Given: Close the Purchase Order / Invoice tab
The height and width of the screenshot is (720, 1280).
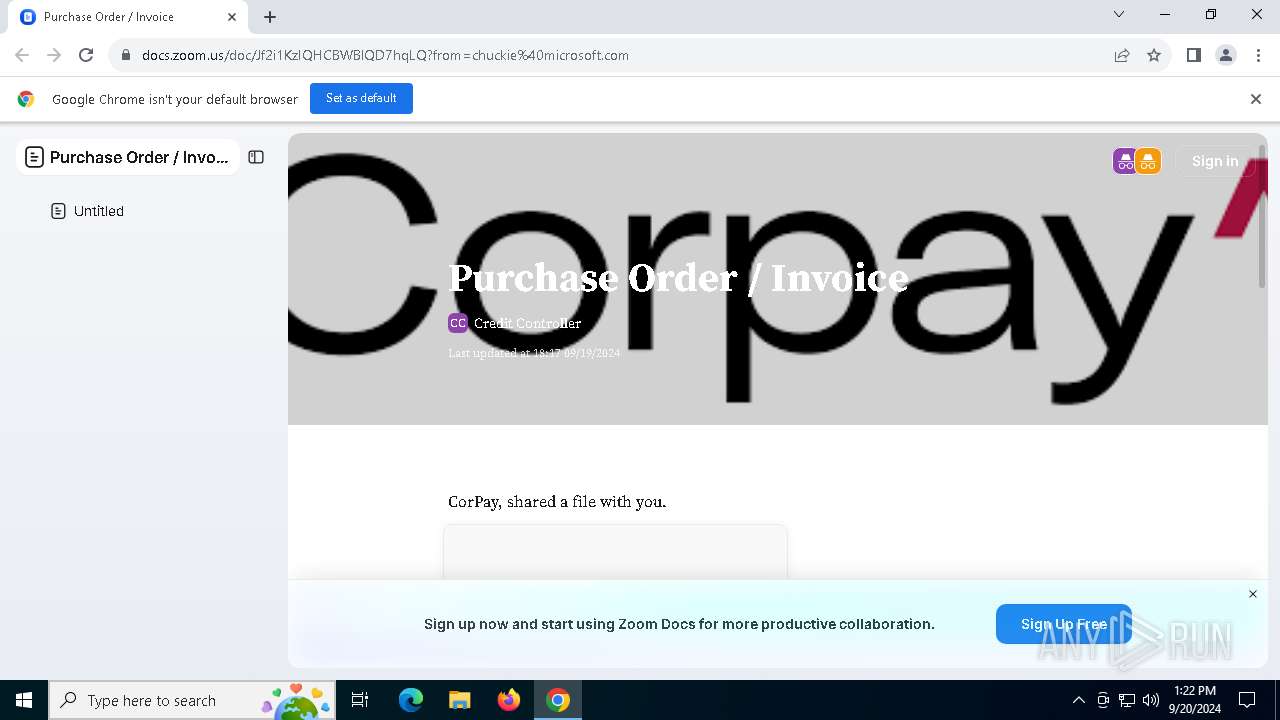Looking at the screenshot, I should 232,17.
